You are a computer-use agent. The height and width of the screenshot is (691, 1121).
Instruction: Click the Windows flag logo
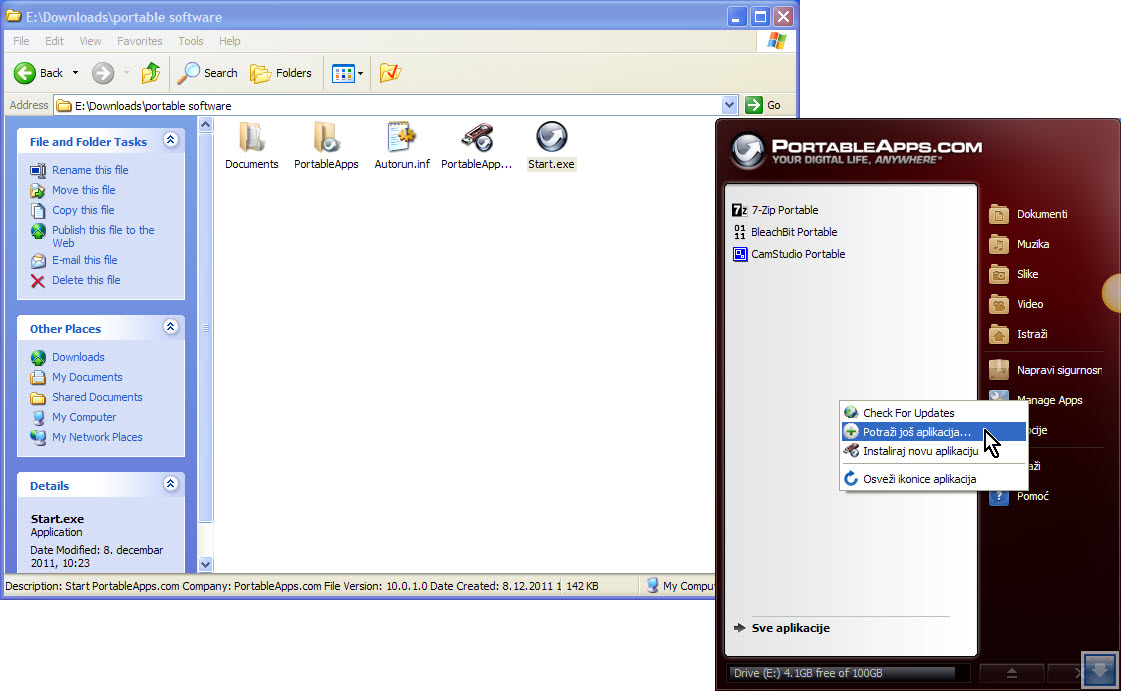tap(776, 41)
